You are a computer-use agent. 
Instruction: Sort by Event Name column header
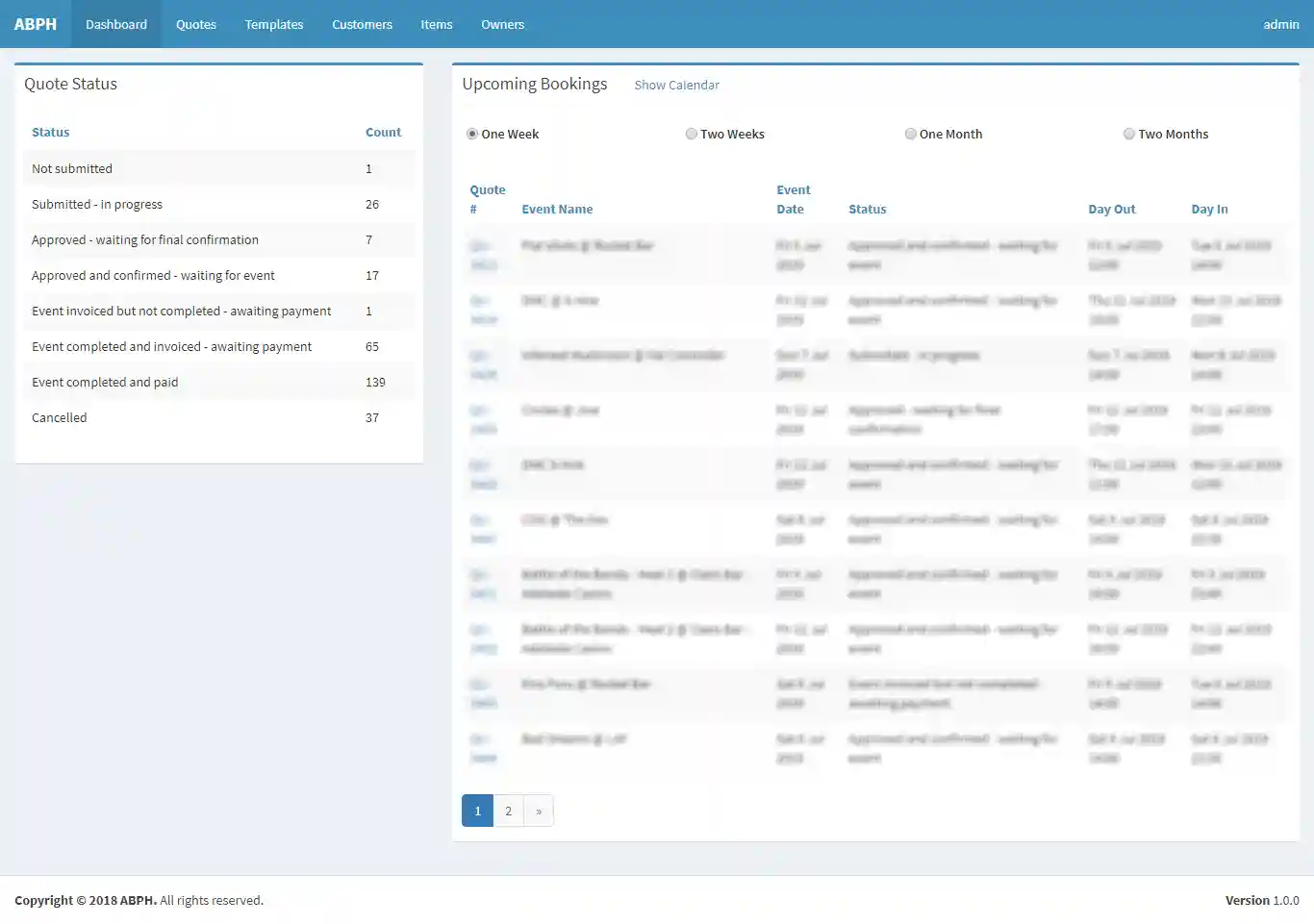tap(557, 209)
